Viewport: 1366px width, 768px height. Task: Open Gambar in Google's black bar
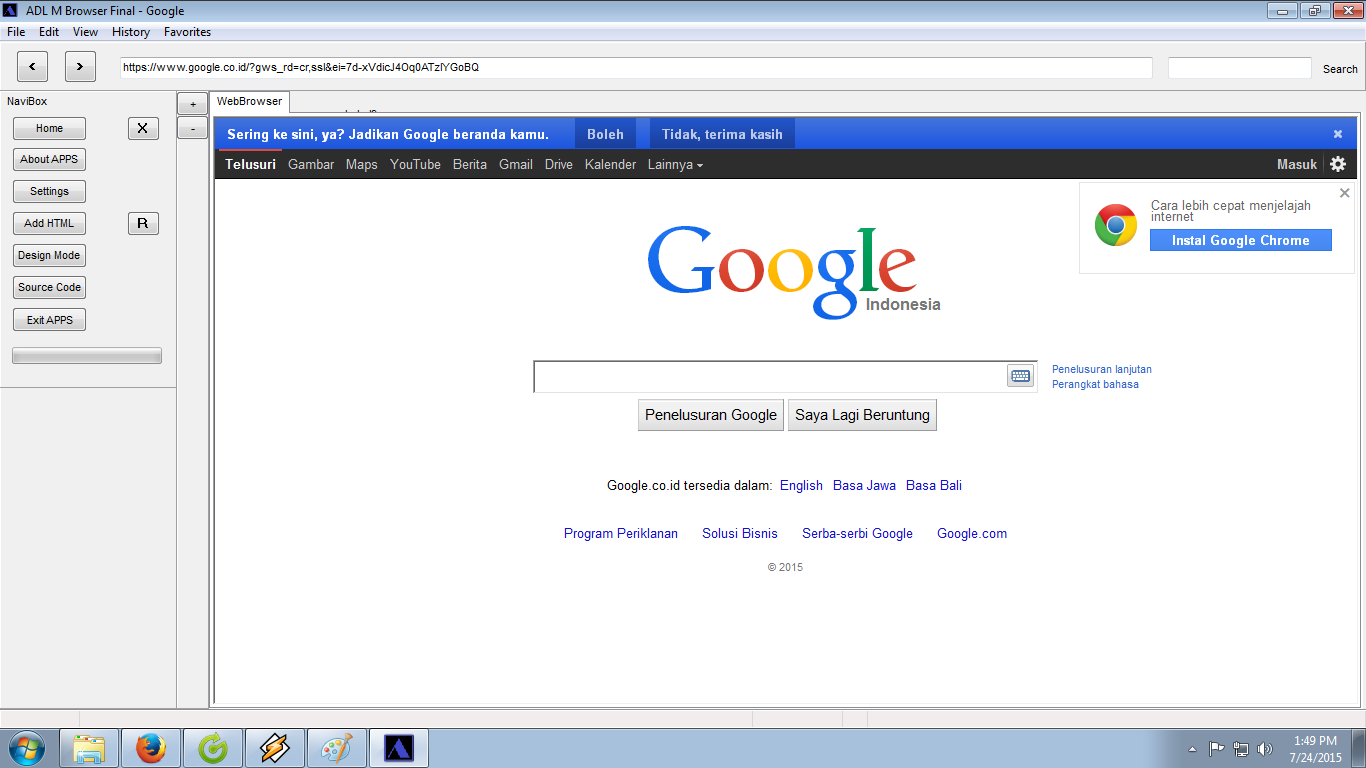tap(311, 164)
